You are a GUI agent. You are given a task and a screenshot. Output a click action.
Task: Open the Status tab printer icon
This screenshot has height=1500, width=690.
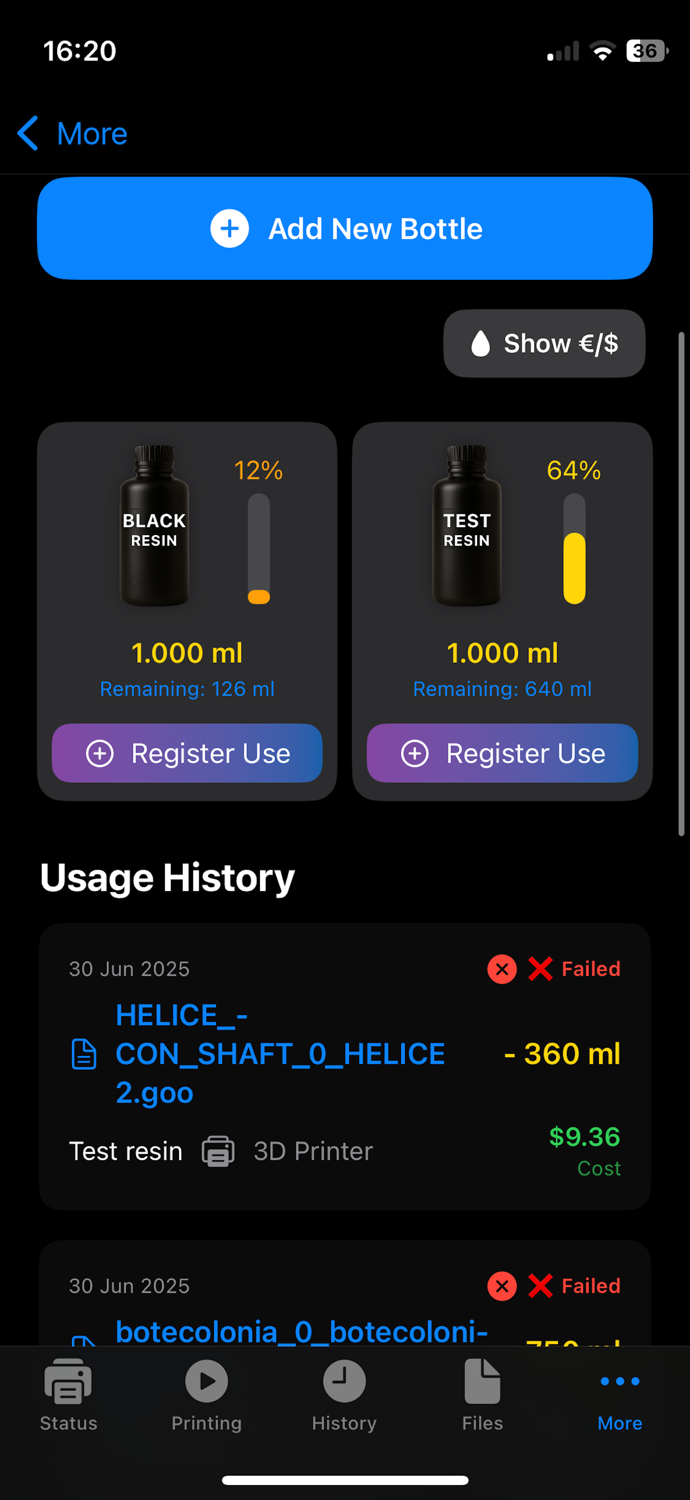click(x=68, y=1384)
